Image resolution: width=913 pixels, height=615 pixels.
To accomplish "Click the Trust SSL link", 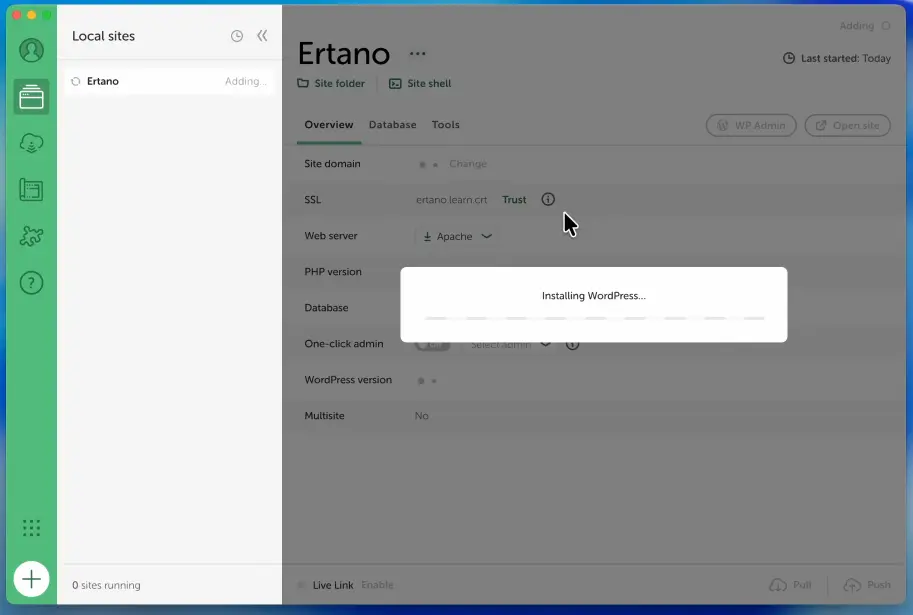I will coord(514,200).
